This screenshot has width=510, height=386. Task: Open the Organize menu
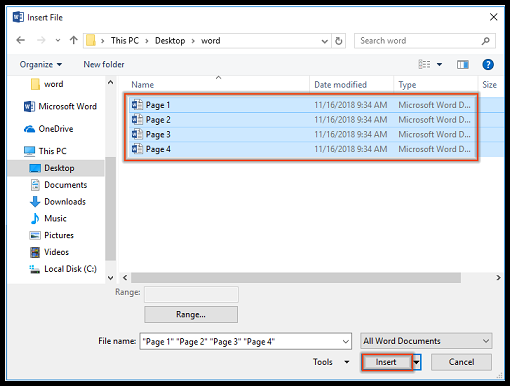[41, 64]
